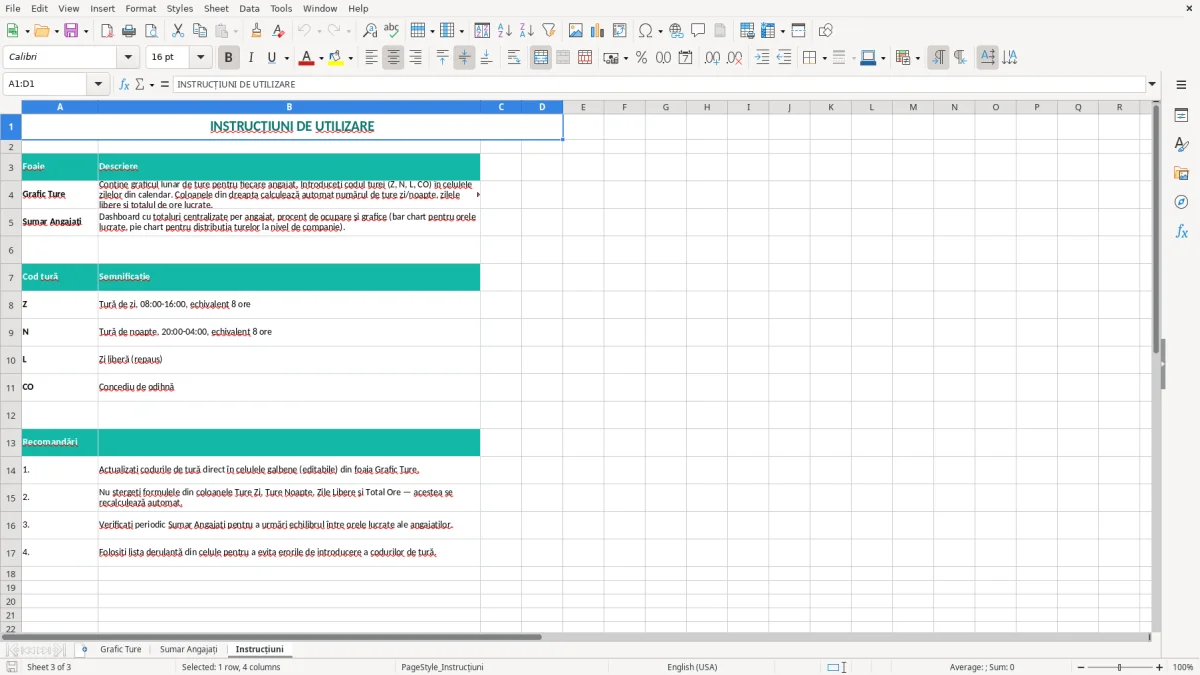Screen dimensions: 1200x675
Task: Click inside the formula input line
Action: pos(659,85)
